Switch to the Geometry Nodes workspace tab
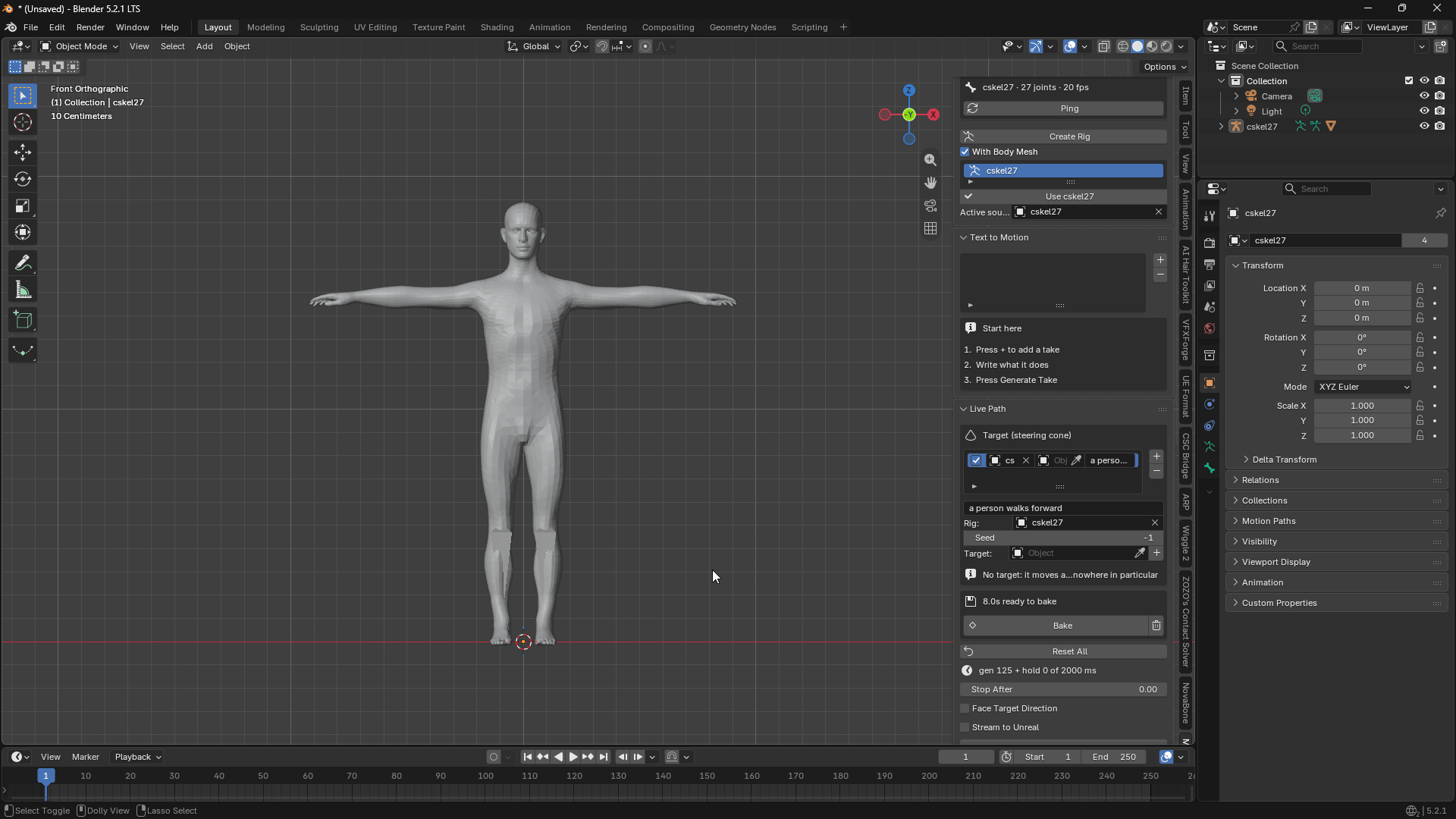This screenshot has width=1456, height=819. 742,27
